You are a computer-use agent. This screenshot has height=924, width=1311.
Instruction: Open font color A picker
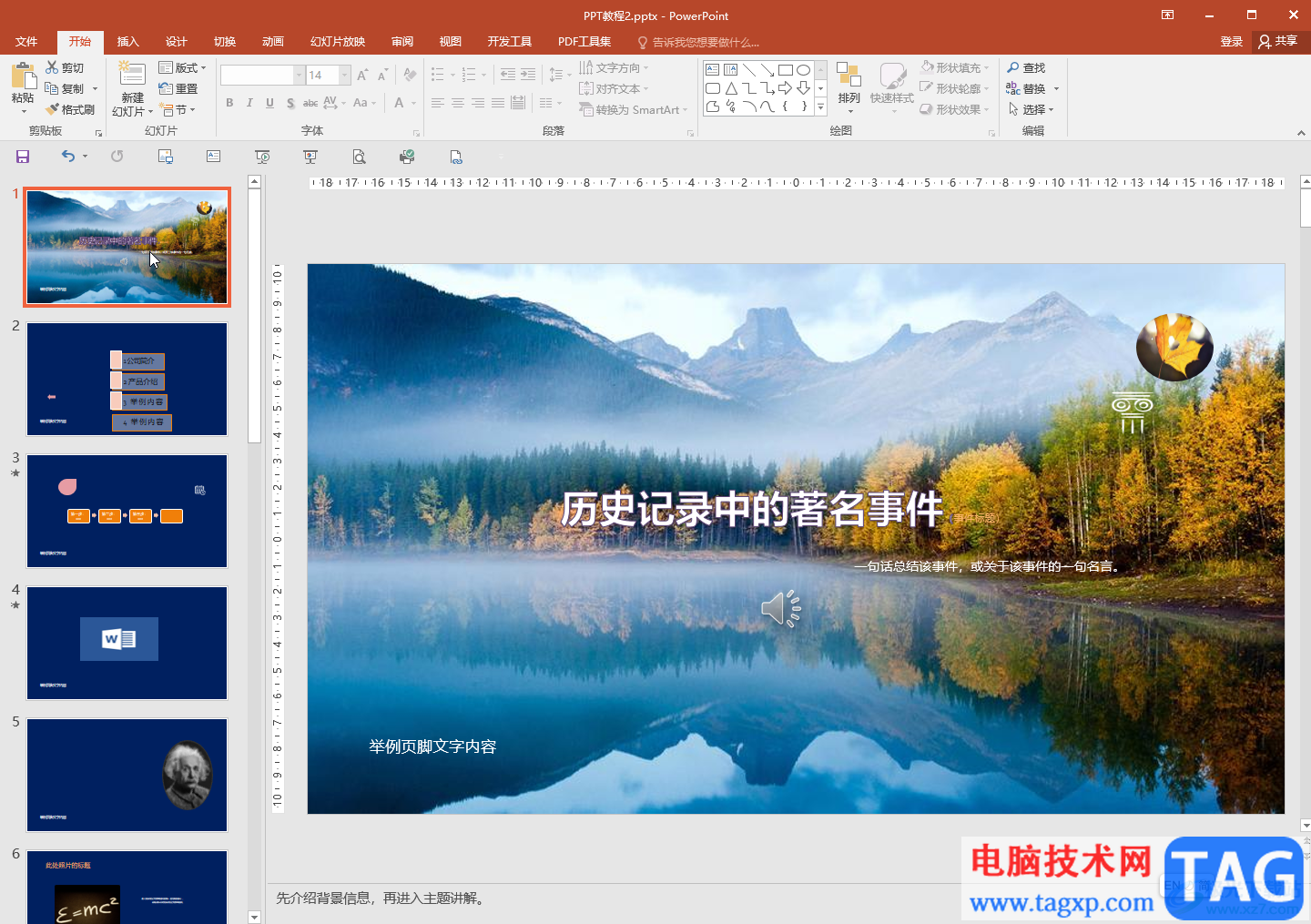click(399, 103)
